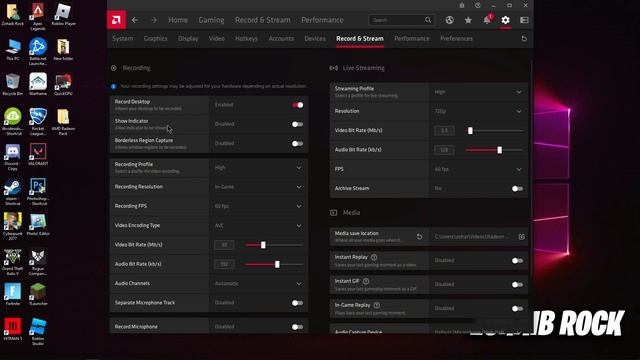
Task: Click the bug report icon in title bar
Action: coord(462,5)
